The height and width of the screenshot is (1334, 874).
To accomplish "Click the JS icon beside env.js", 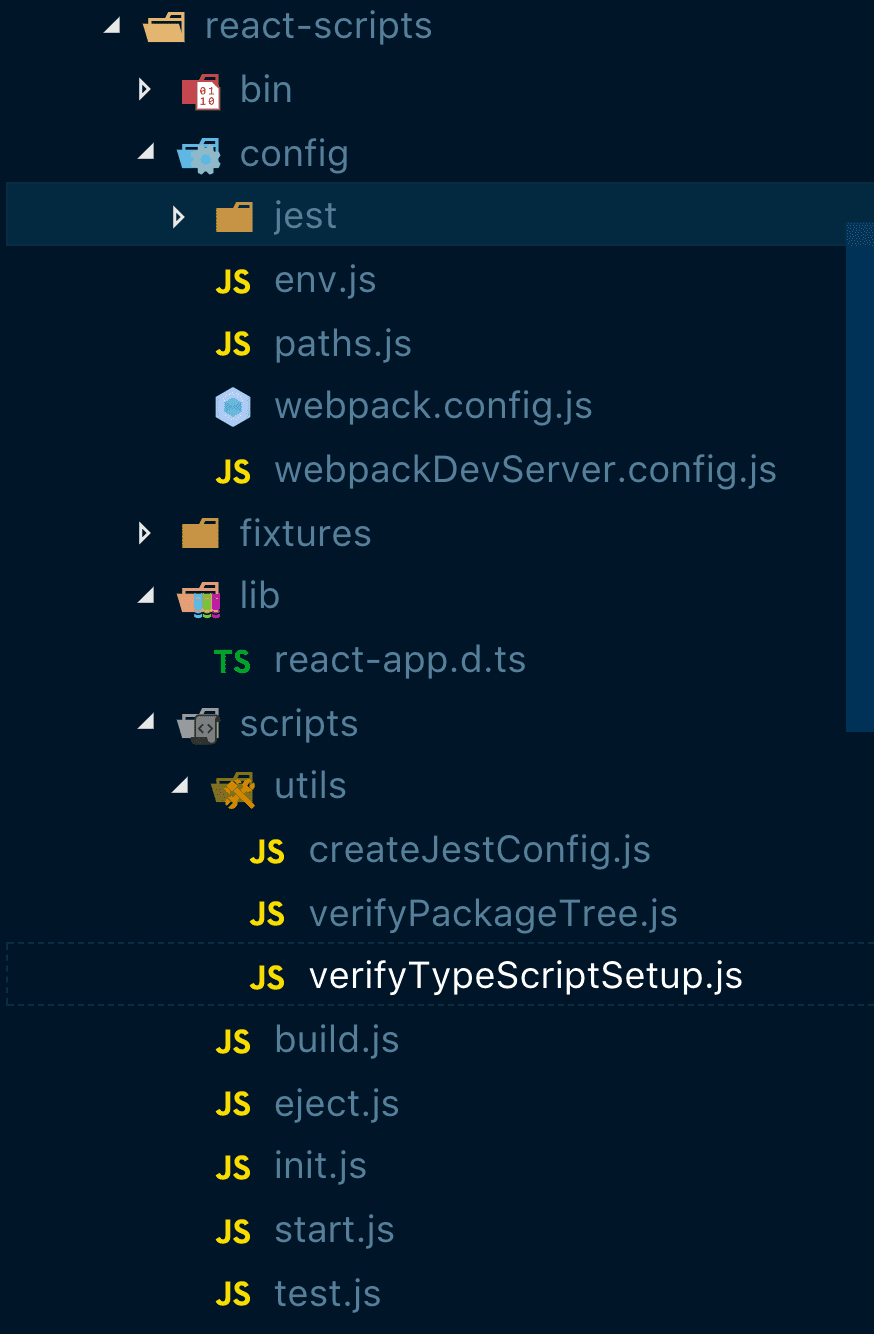I will click(233, 281).
